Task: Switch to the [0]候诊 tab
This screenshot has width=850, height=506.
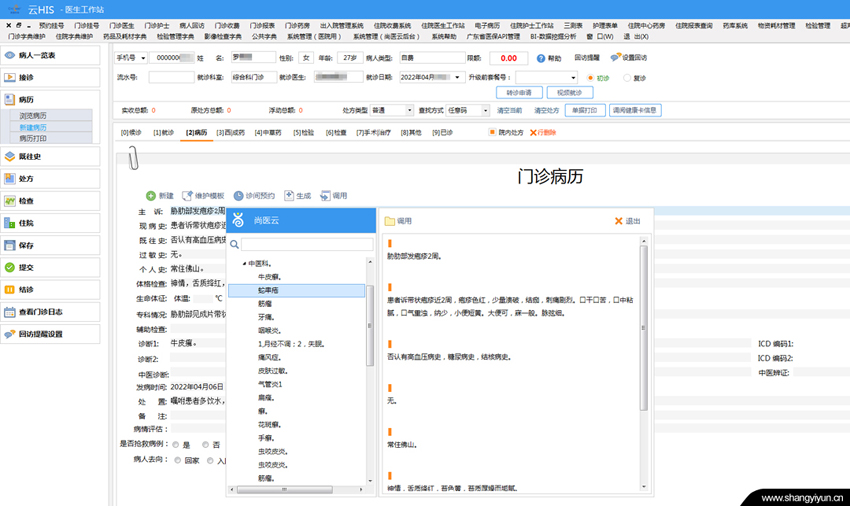Action: coord(131,133)
